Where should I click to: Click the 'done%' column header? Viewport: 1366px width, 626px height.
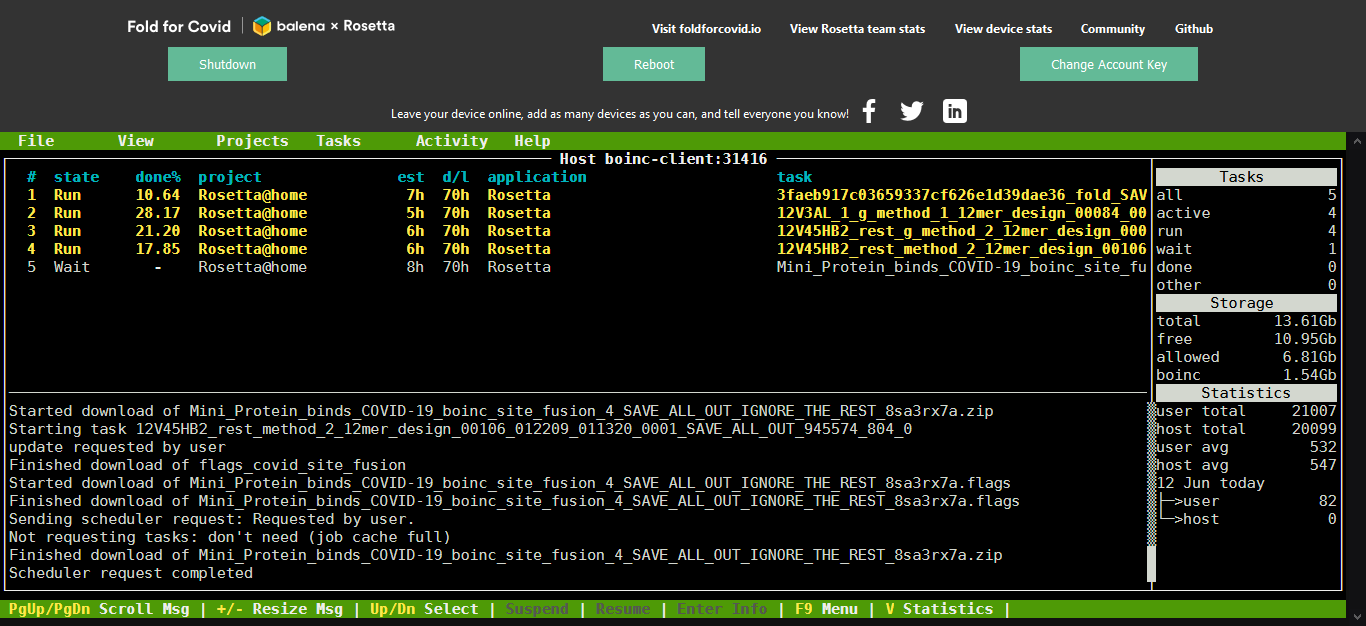158,177
